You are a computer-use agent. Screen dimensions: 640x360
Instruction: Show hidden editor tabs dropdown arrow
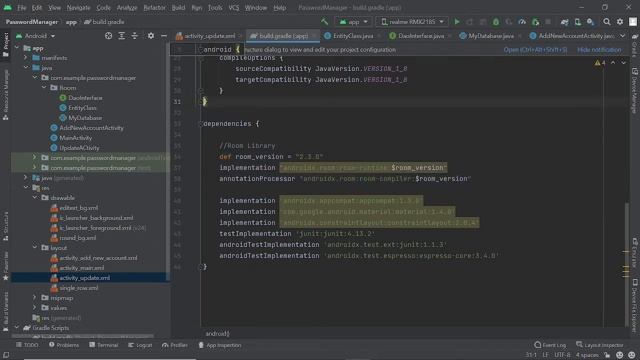(x=622, y=36)
